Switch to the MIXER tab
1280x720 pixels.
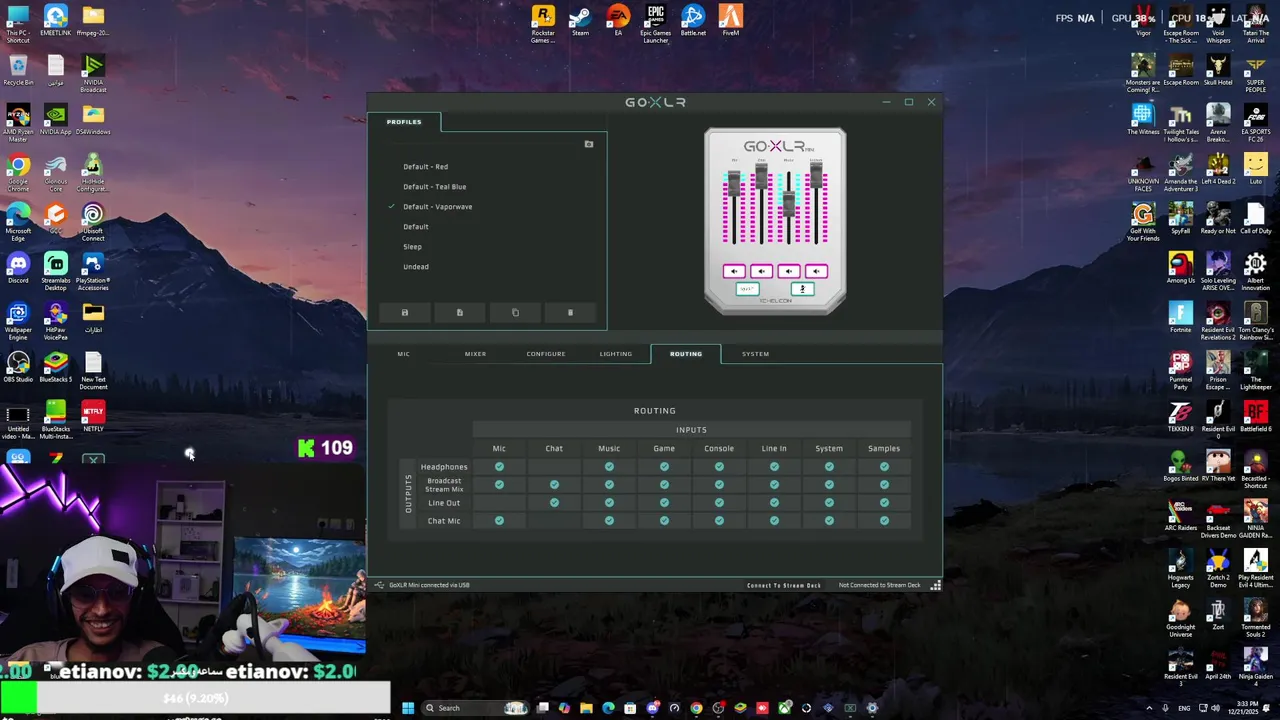point(475,354)
